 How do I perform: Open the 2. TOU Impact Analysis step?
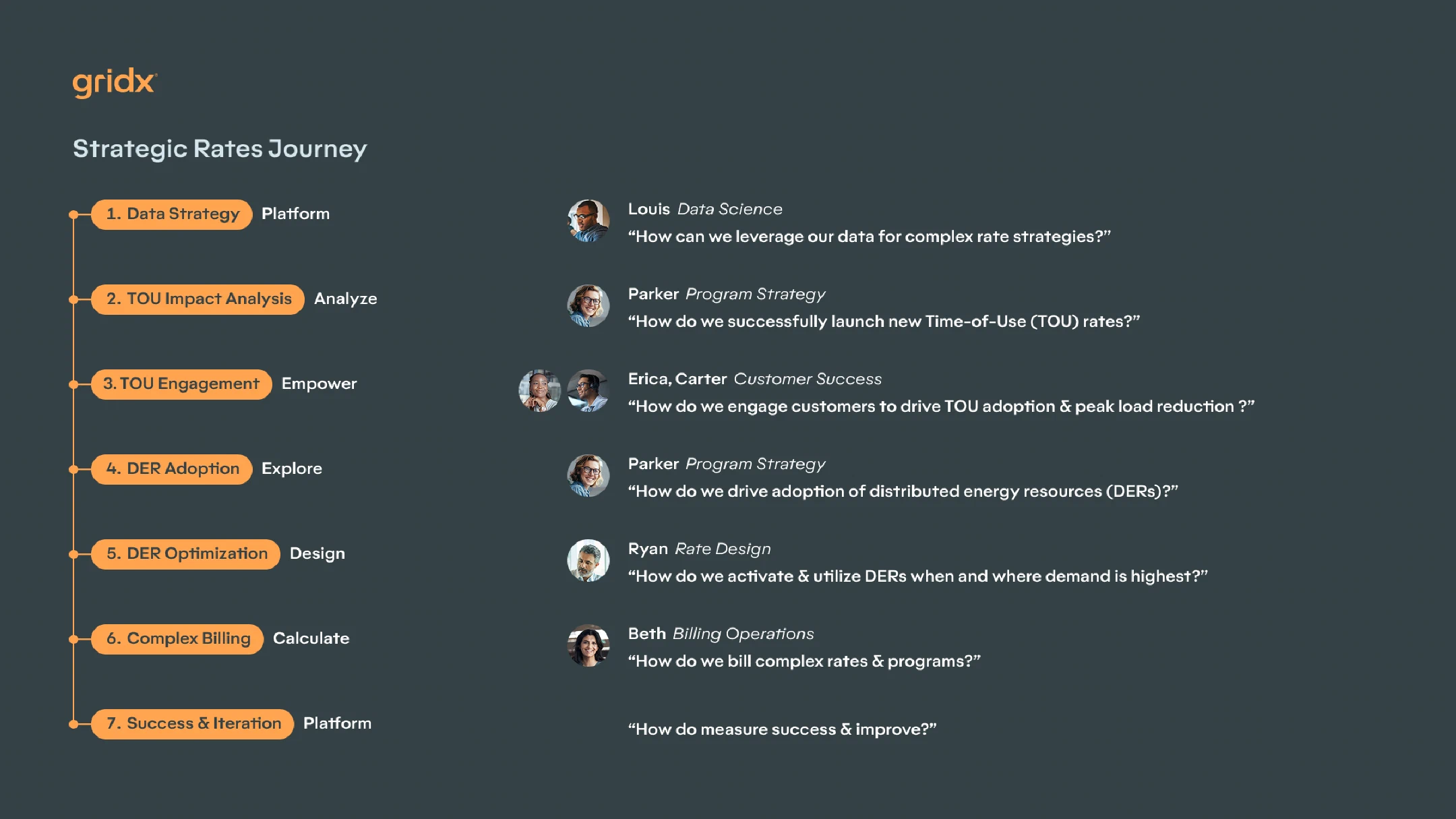198,299
